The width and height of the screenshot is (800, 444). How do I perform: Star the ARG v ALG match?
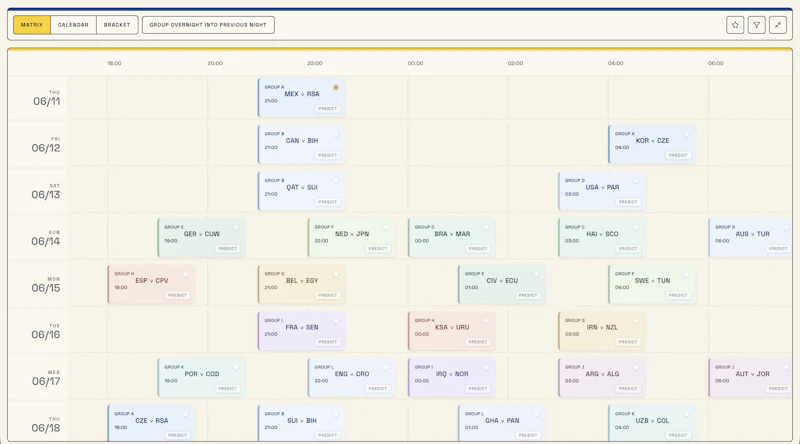(x=636, y=367)
